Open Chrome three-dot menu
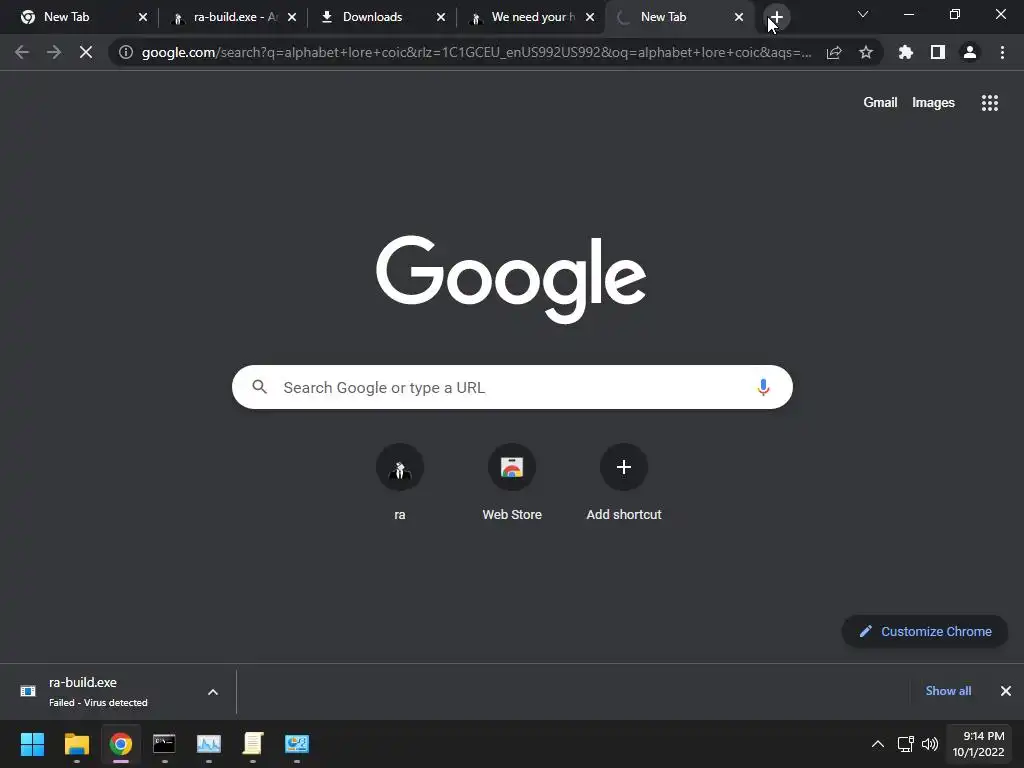Screen dimensions: 1024x768 tap(1002, 52)
